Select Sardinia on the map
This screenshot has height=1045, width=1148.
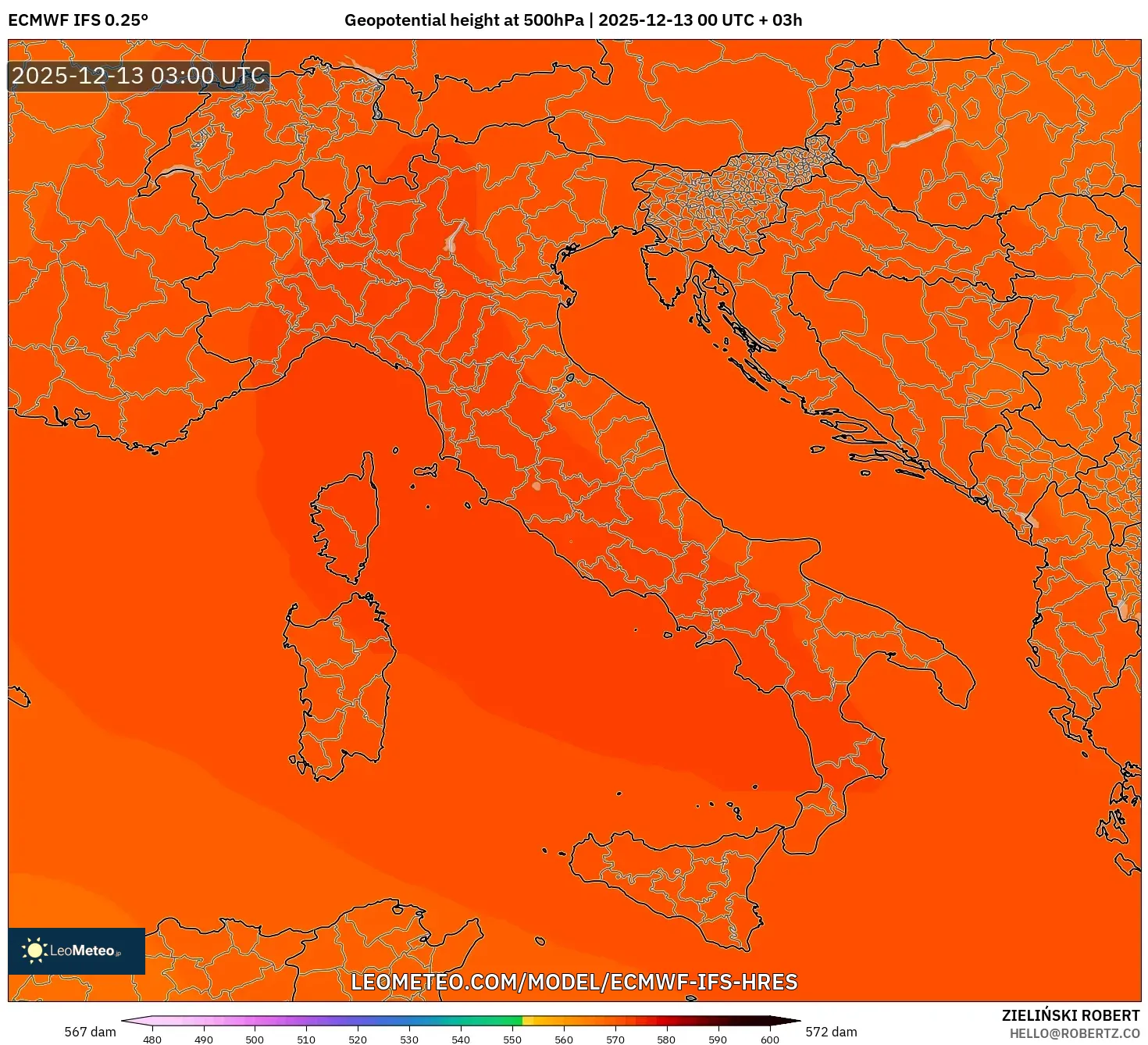(x=336, y=687)
